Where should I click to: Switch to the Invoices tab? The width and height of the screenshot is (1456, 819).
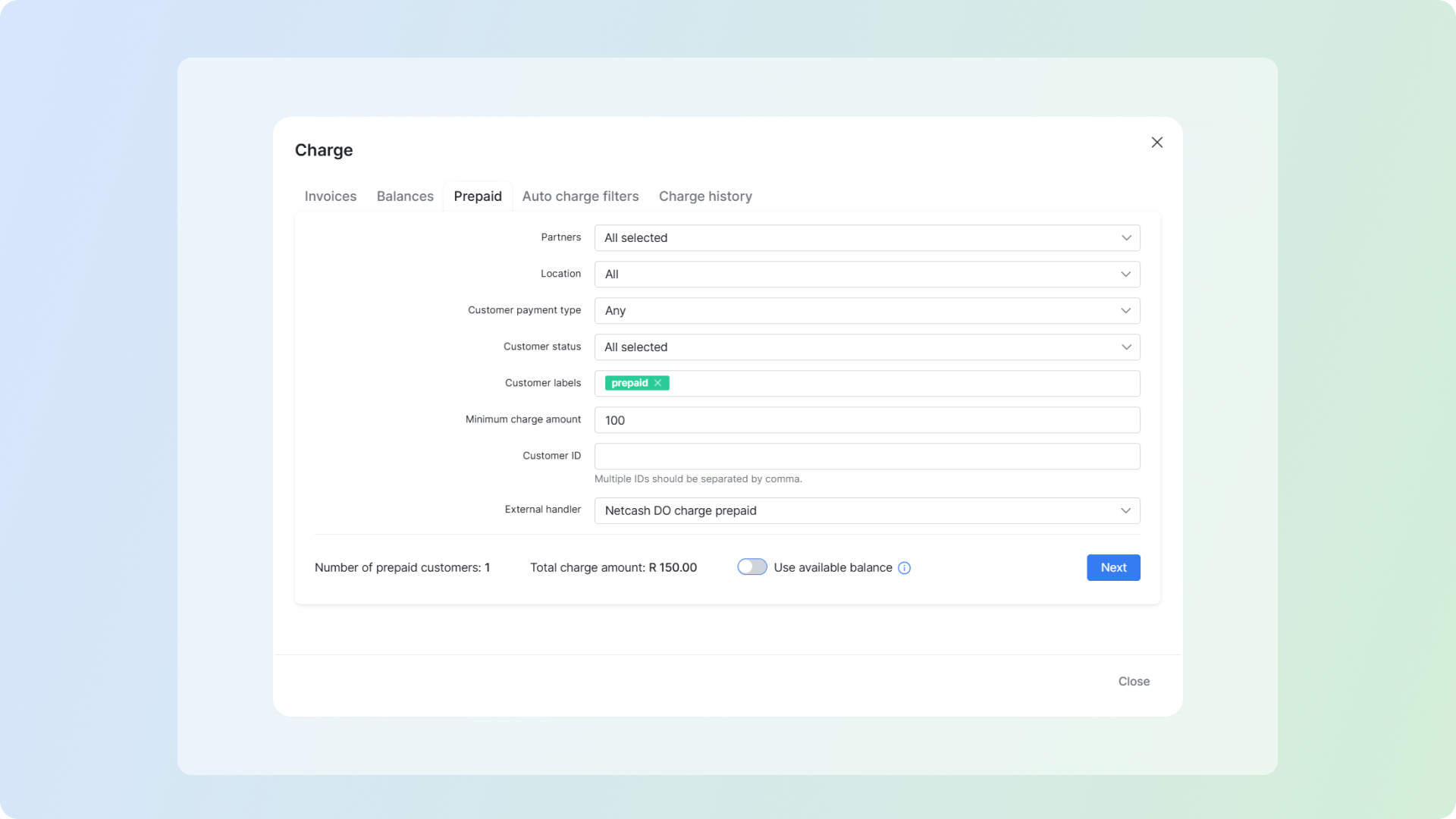330,196
